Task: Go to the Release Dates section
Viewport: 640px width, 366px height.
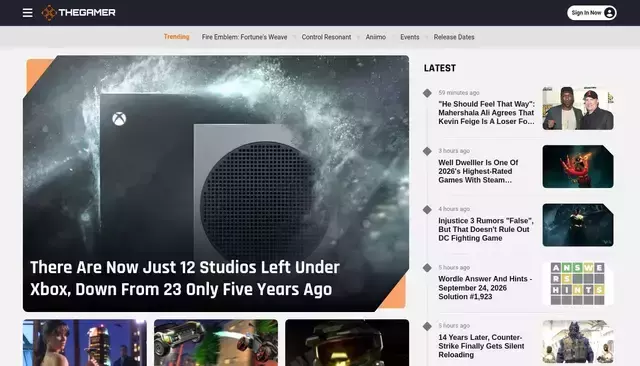Action: point(454,37)
